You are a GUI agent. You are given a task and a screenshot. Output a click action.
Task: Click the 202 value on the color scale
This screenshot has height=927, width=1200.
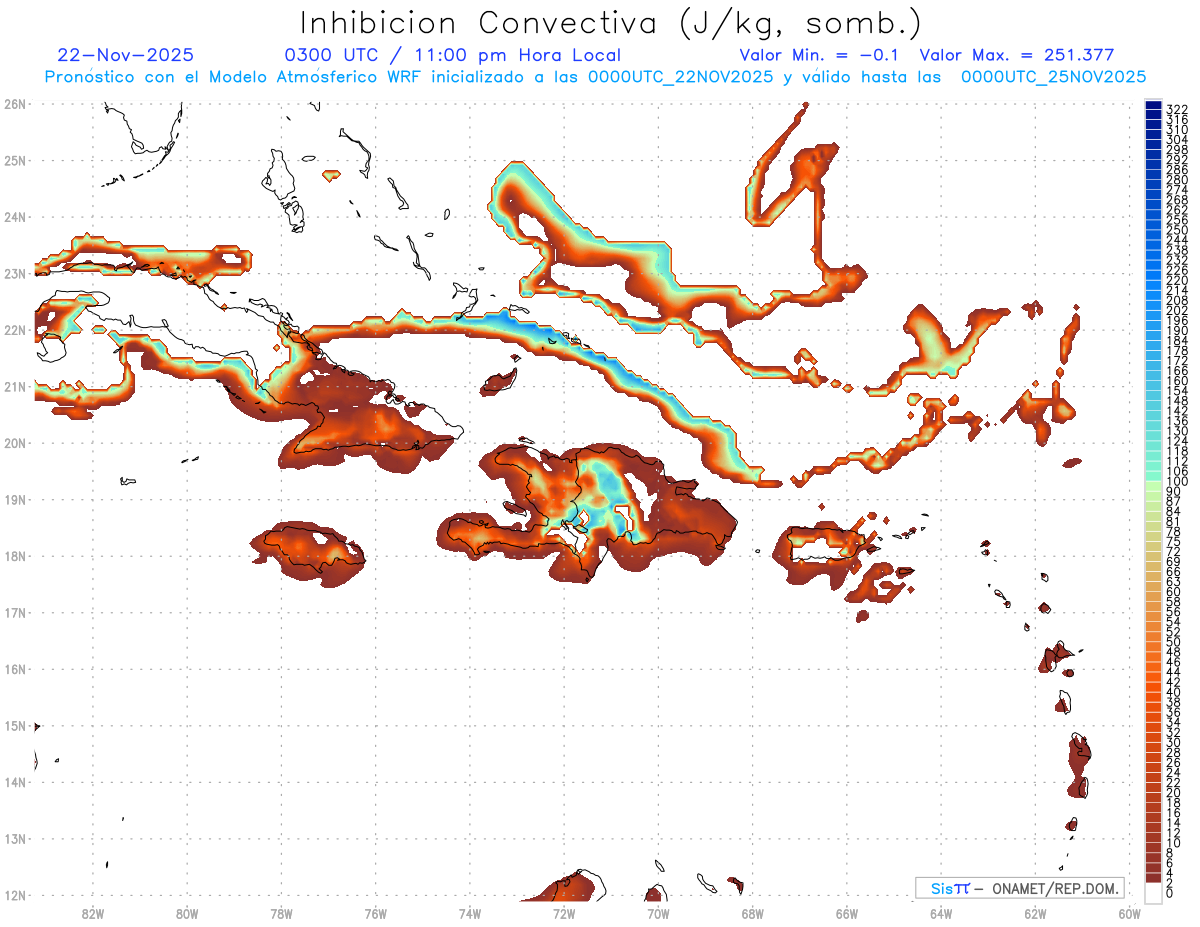(1177, 310)
